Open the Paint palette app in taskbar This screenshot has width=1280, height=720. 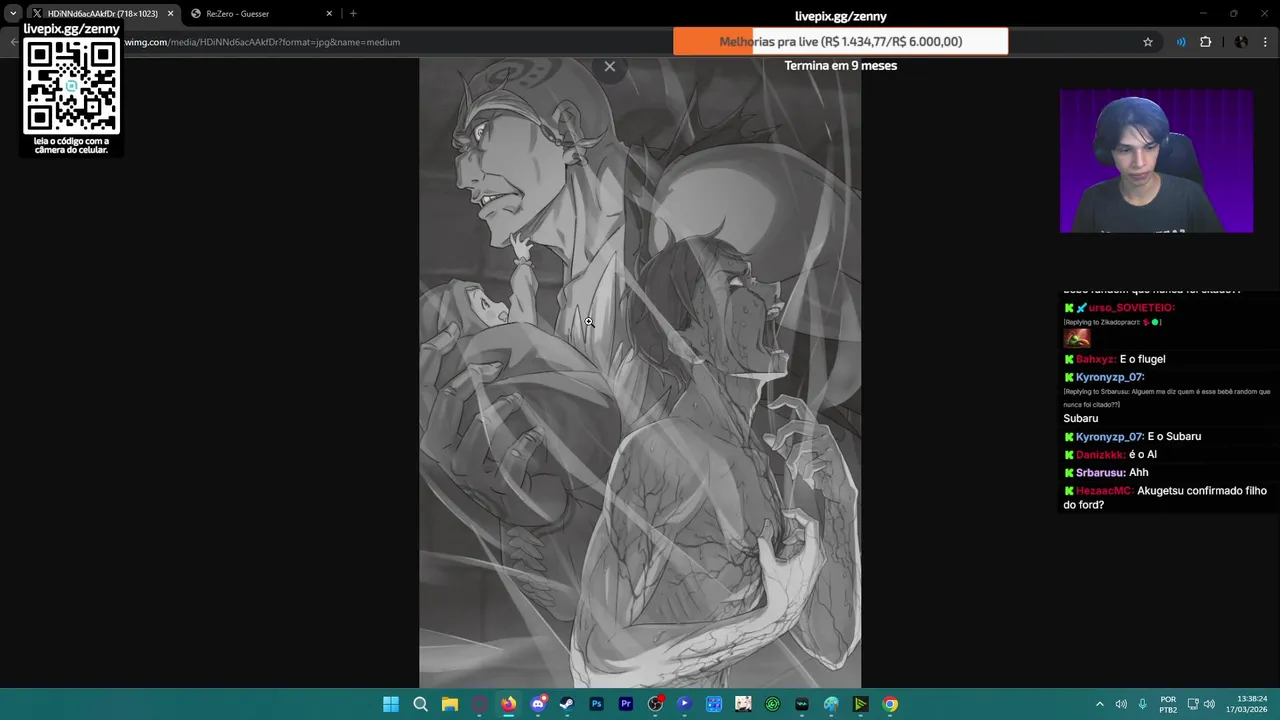pyautogui.click(x=831, y=704)
